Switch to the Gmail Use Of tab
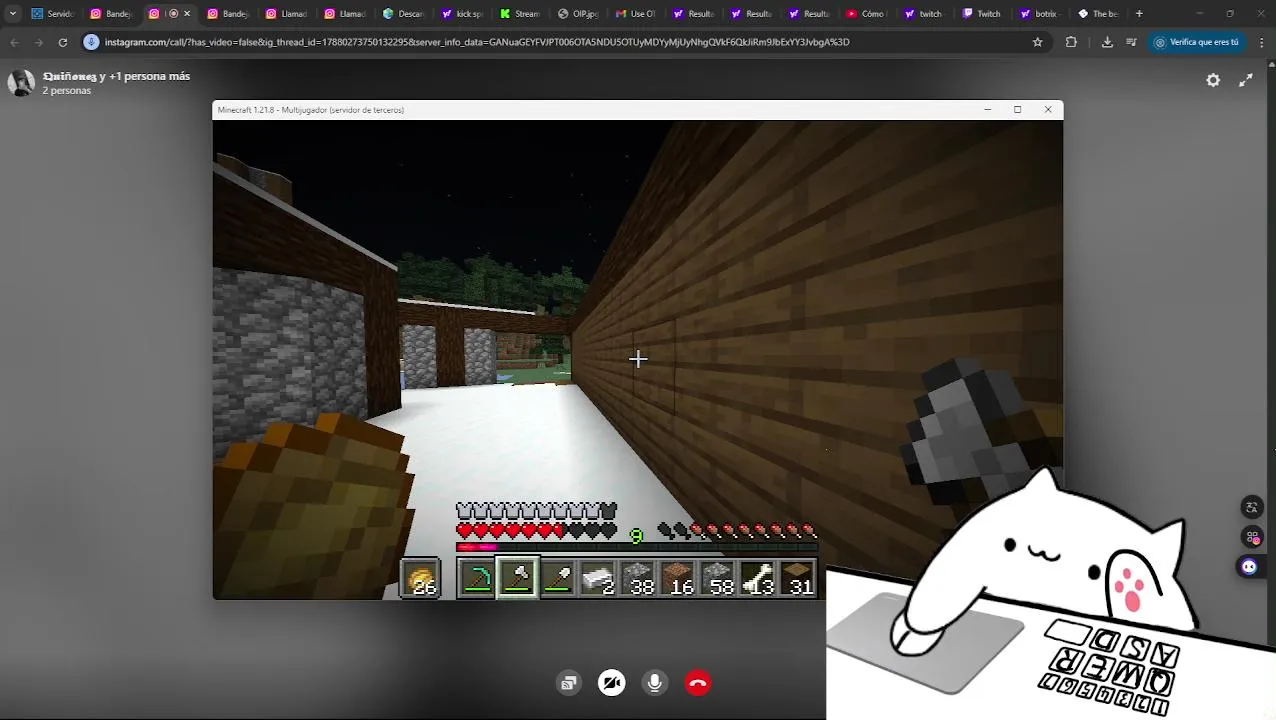Viewport: 1276px width, 720px height. pos(636,14)
